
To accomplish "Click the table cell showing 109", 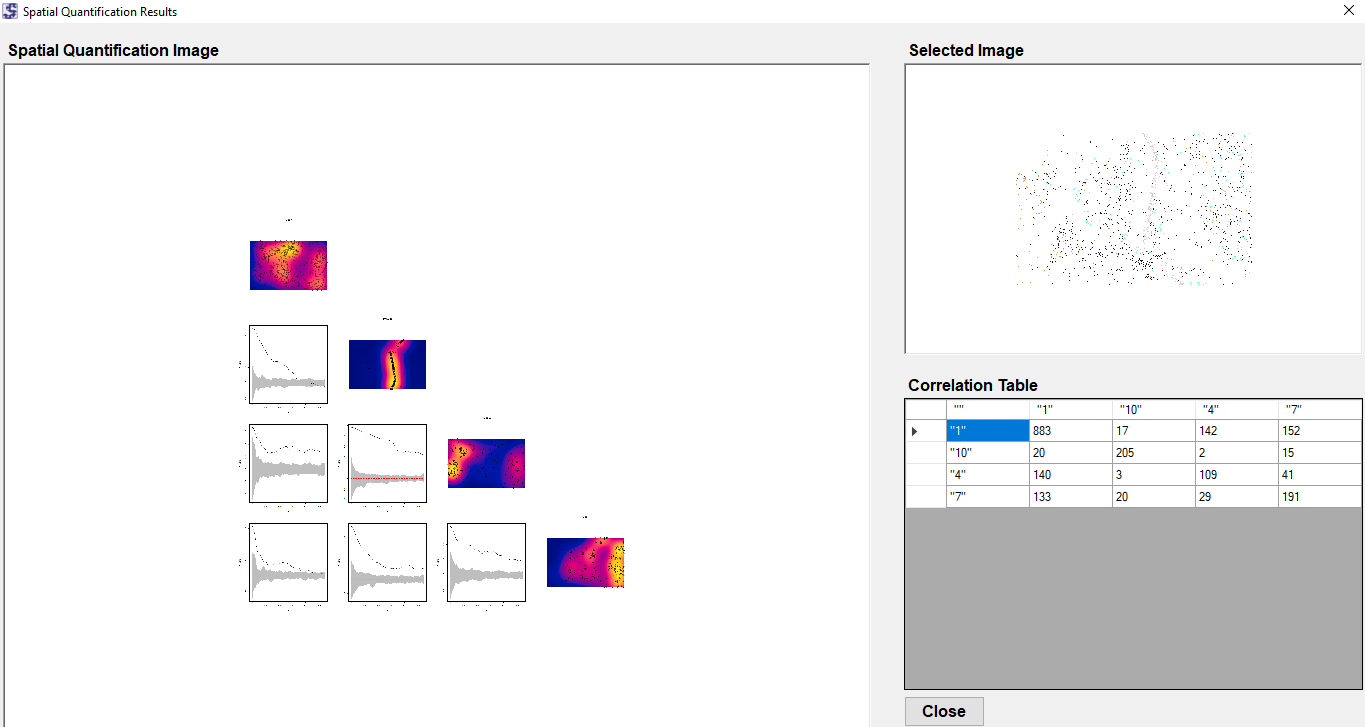I will [1236, 475].
